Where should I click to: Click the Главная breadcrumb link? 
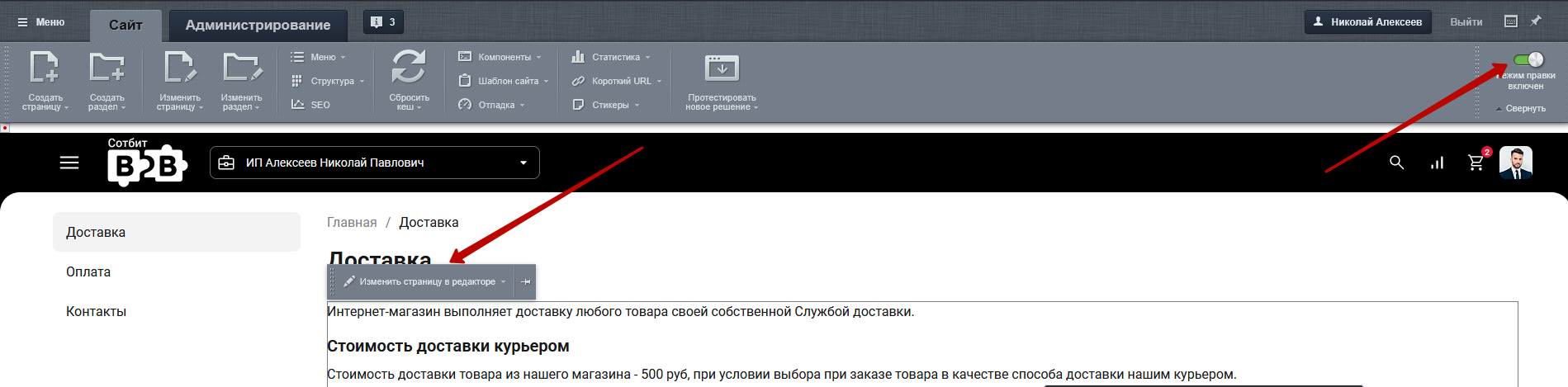pyautogui.click(x=352, y=222)
